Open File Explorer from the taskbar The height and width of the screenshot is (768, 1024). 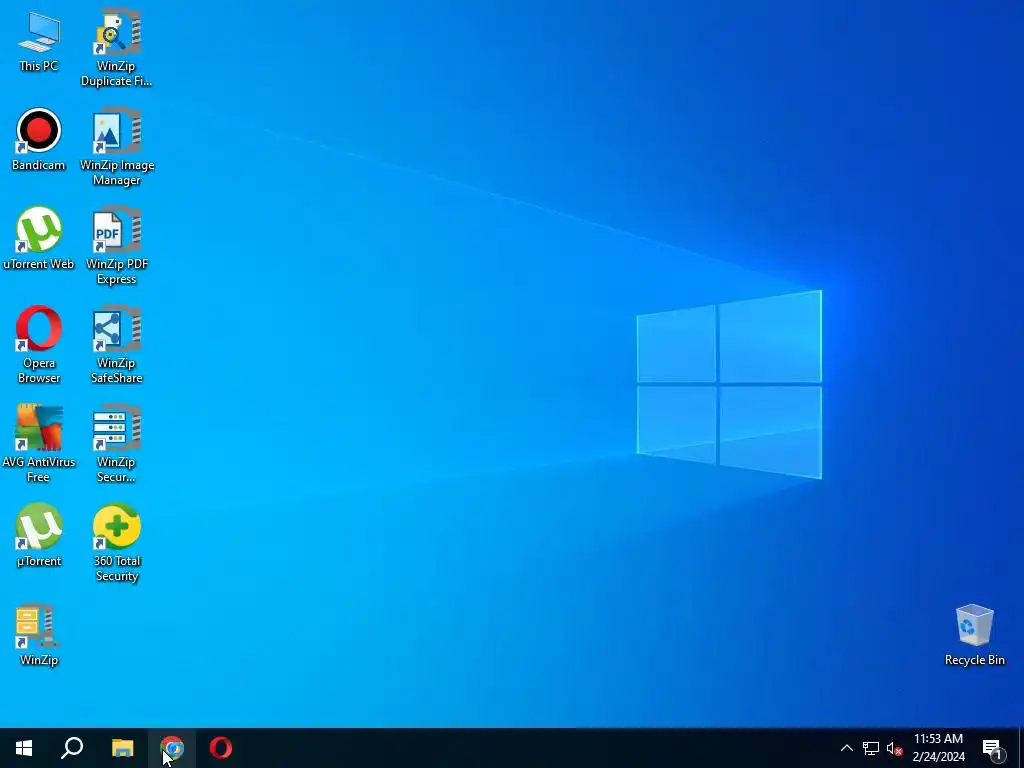(x=122, y=748)
